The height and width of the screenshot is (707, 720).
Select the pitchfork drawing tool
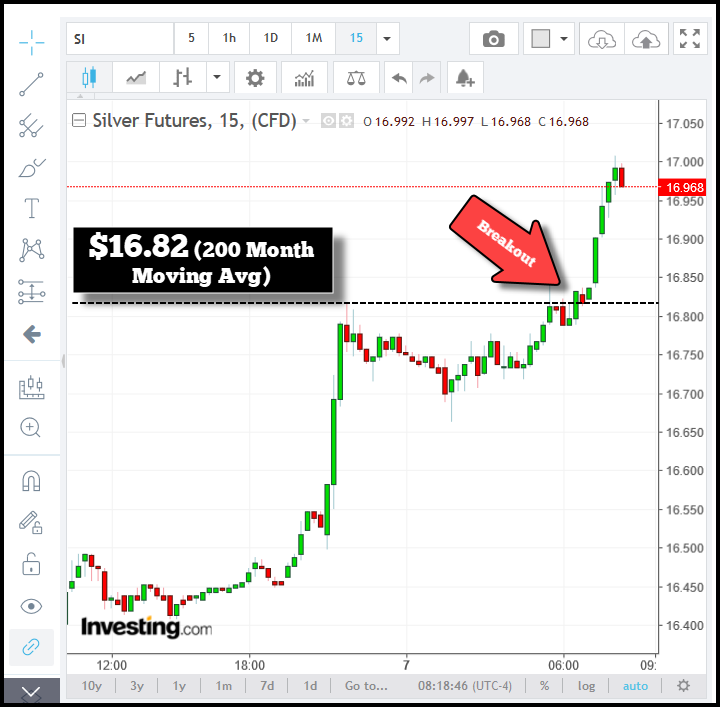[x=31, y=125]
